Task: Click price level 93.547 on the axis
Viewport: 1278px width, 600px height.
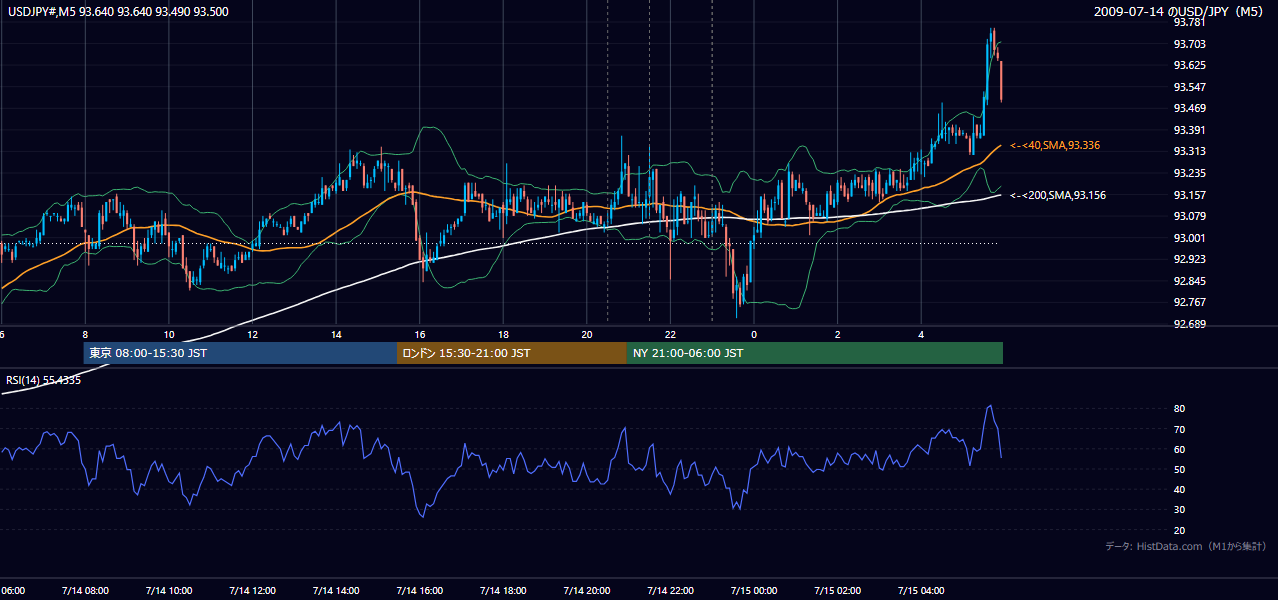Action: click(x=1189, y=87)
